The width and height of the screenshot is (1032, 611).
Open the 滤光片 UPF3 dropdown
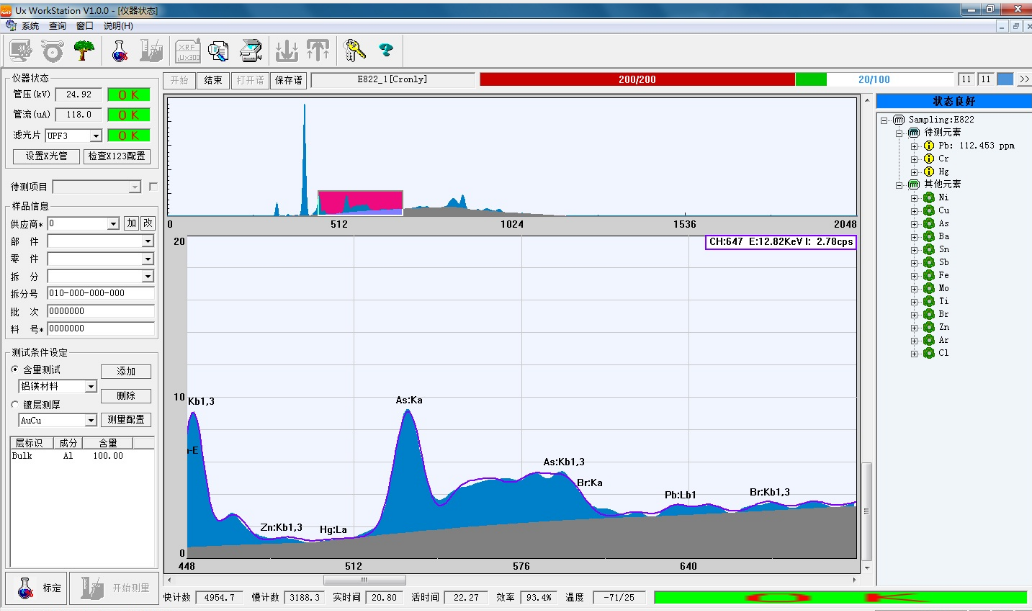pyautogui.click(x=96, y=135)
